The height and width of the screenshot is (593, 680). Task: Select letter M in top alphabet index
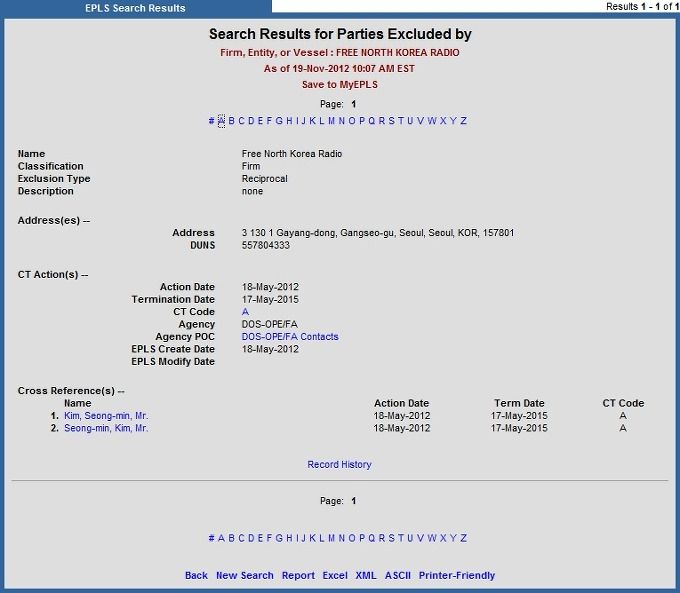331,121
